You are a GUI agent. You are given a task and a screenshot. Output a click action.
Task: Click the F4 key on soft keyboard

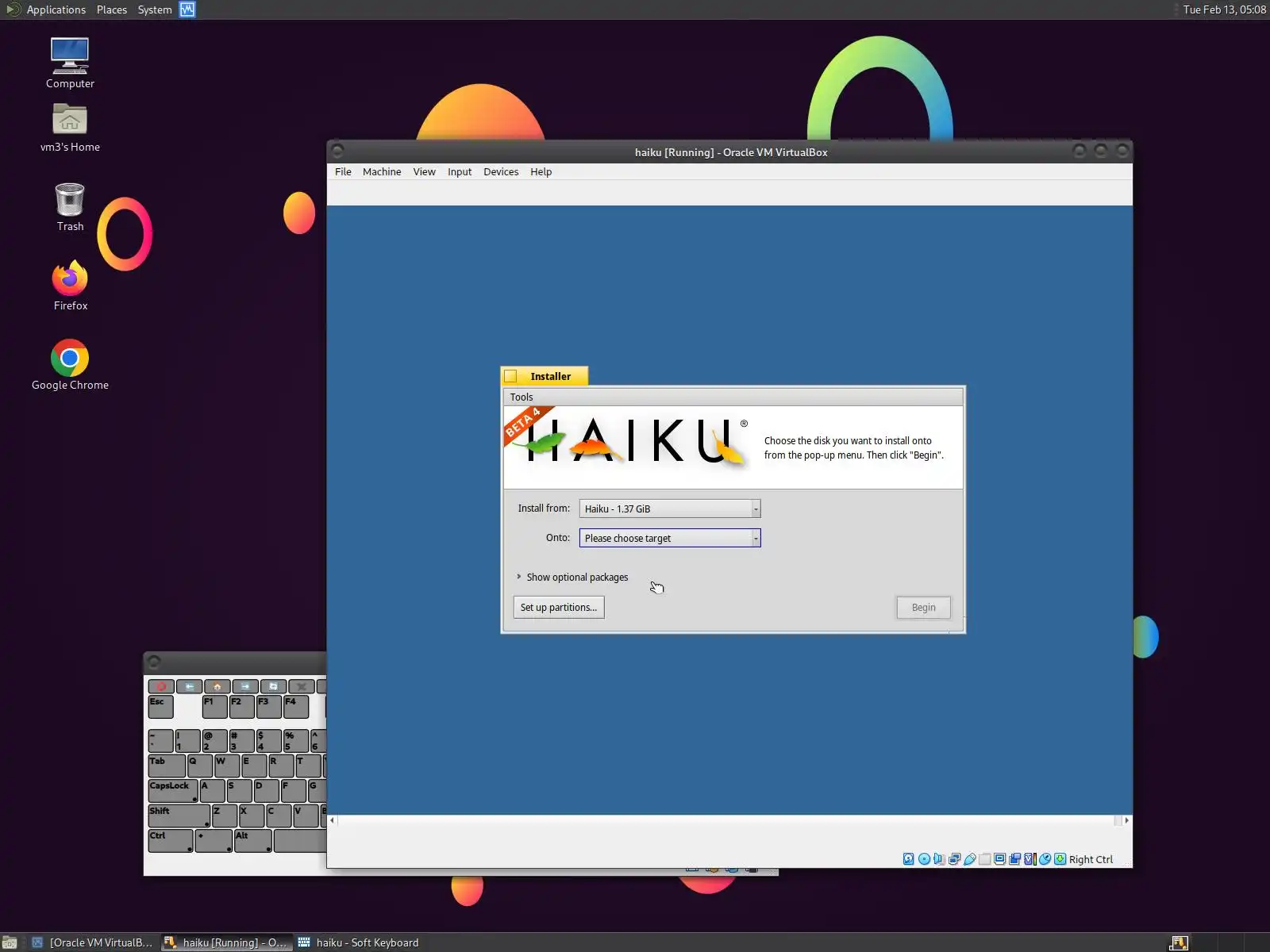tap(296, 706)
